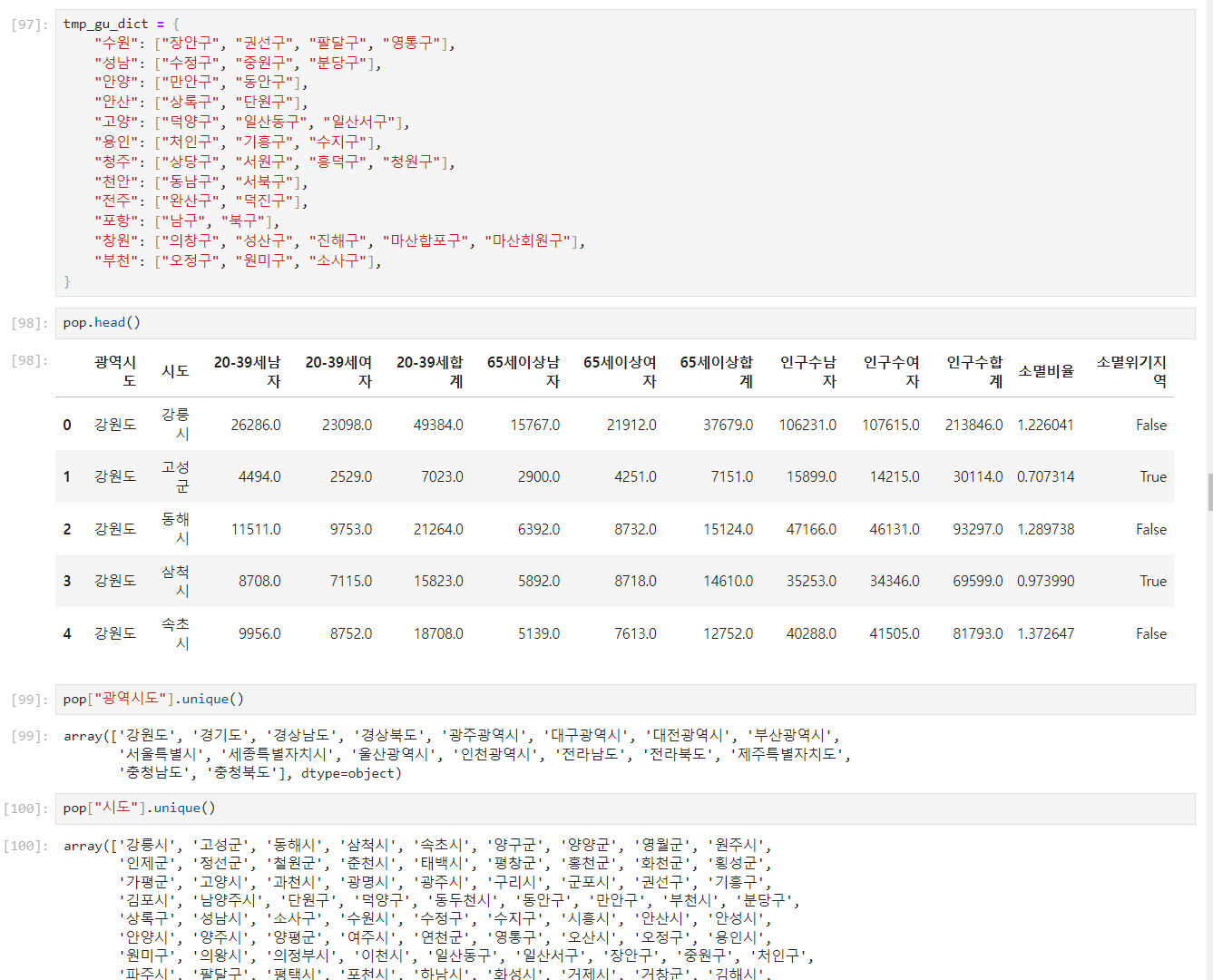Click the tmp_gu_dict code cell
1213x980 pixels.
pos(625,152)
